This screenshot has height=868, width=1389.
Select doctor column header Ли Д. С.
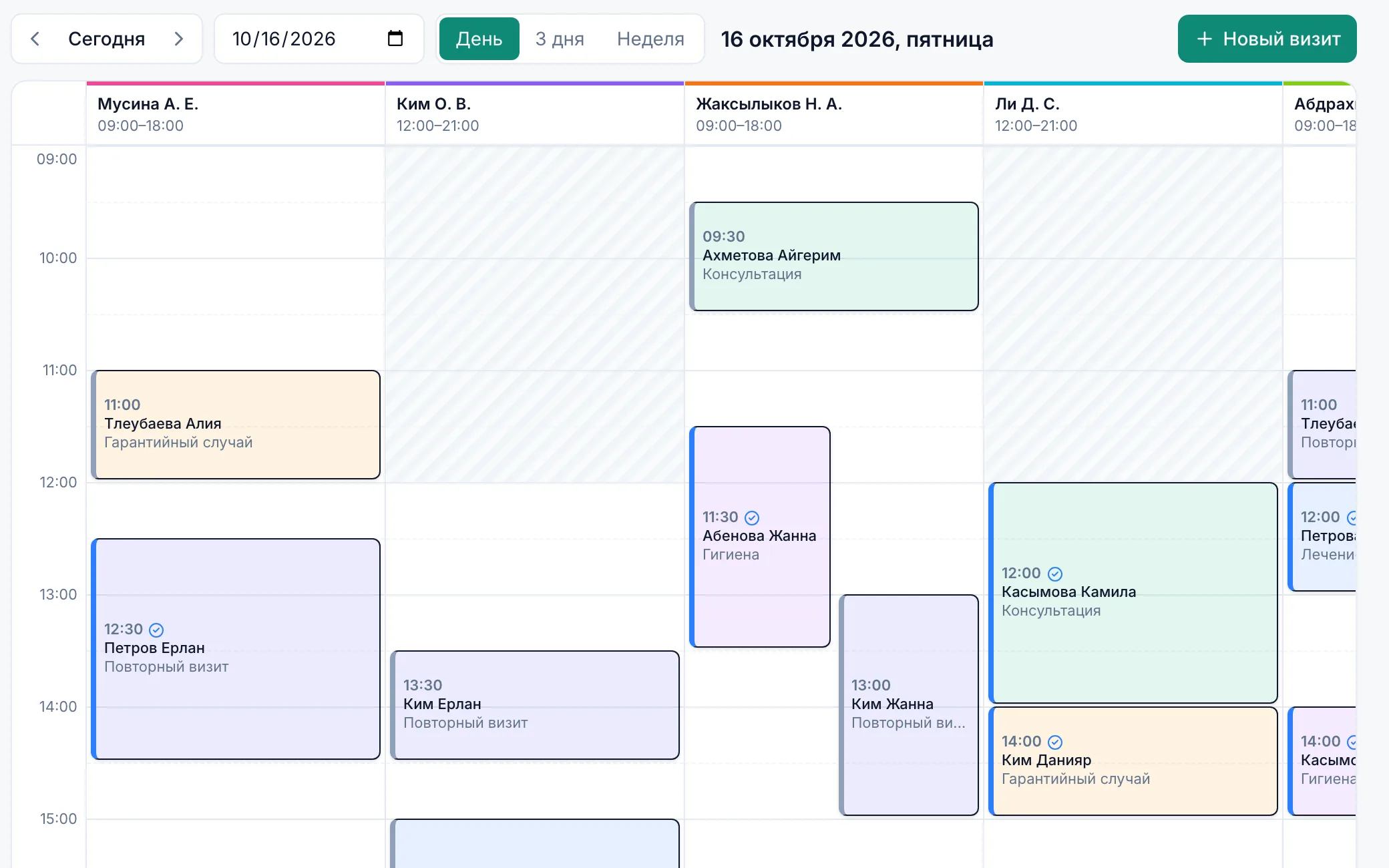[x=1133, y=114]
